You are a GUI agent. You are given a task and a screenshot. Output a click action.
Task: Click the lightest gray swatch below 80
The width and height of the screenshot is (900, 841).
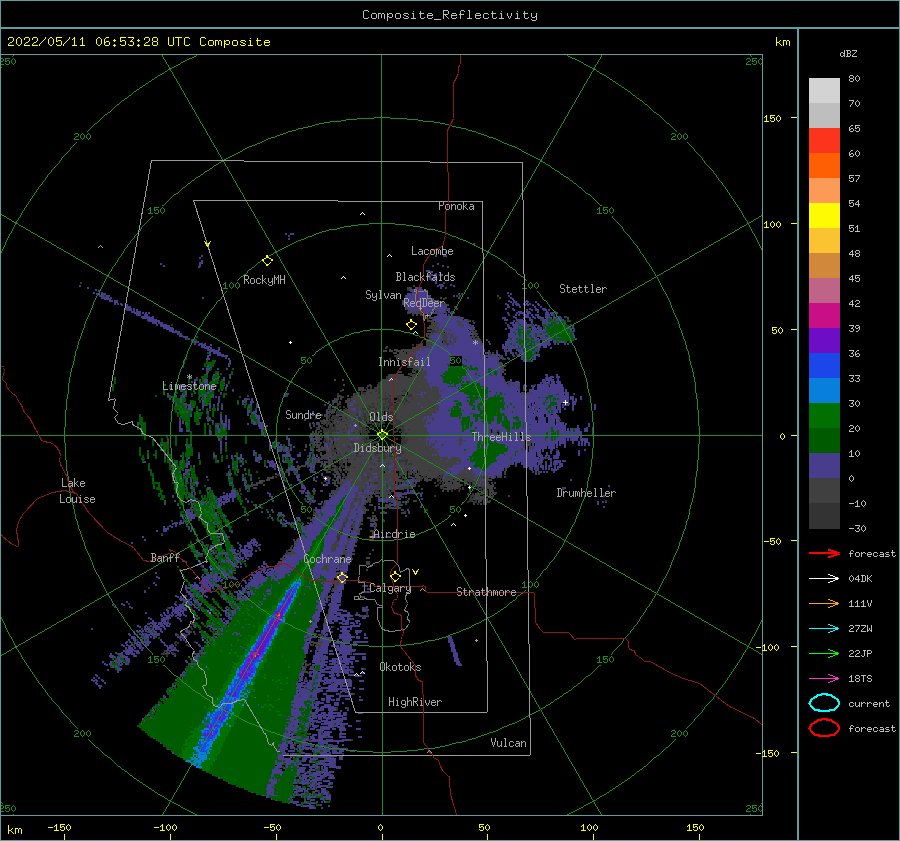point(824,91)
